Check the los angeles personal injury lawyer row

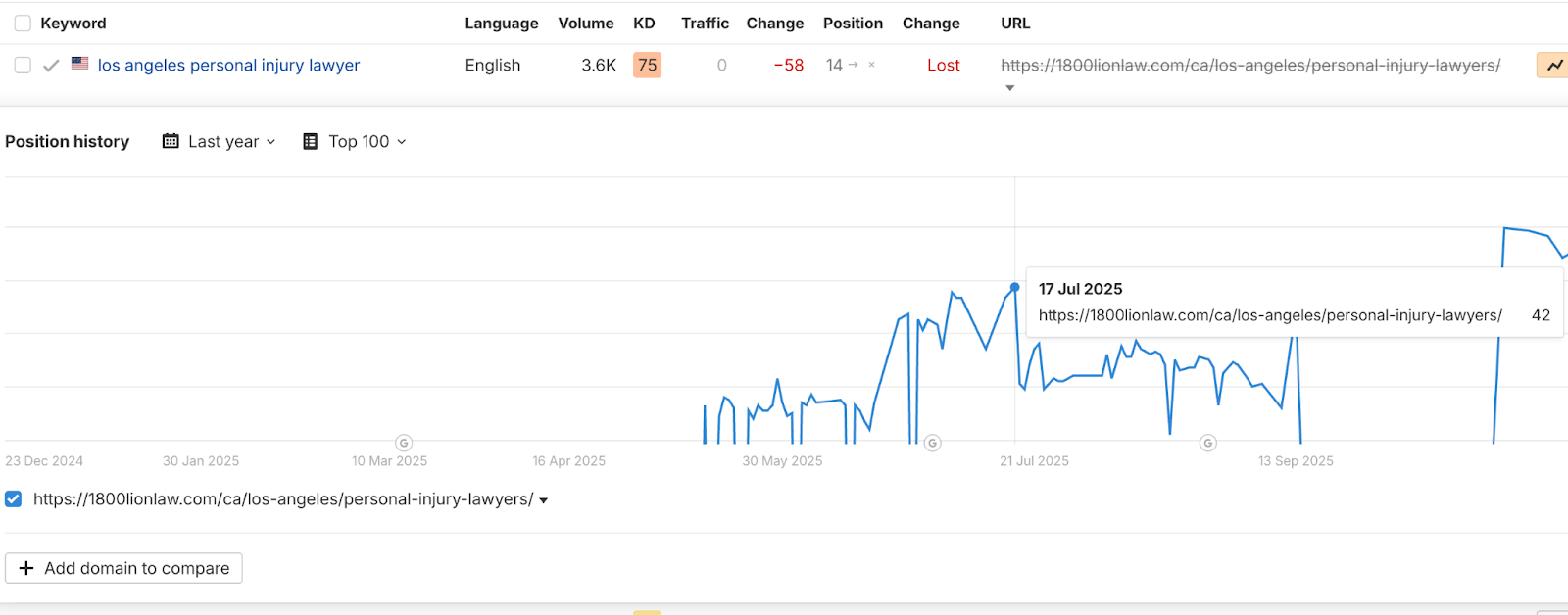pyautogui.click(x=23, y=66)
